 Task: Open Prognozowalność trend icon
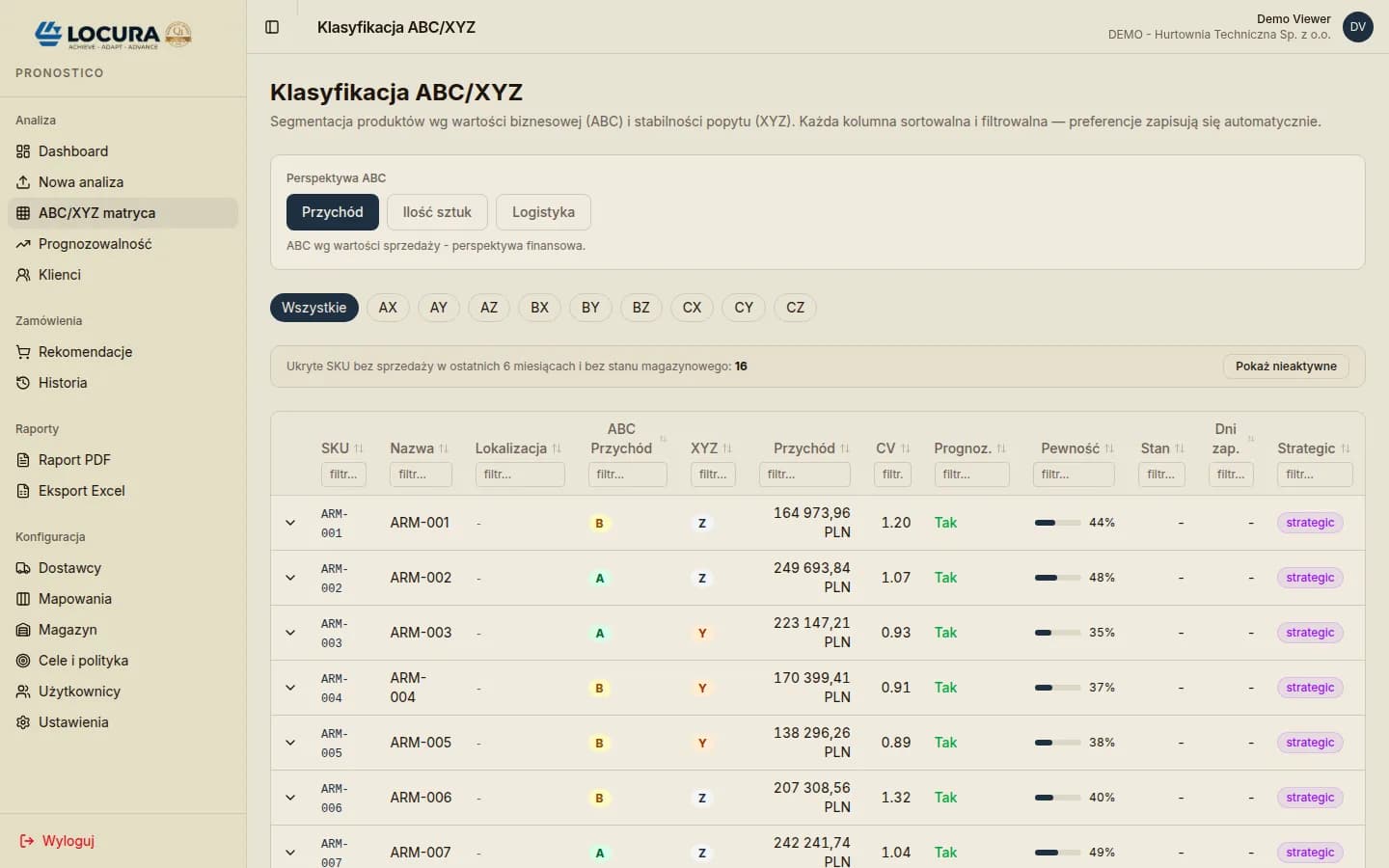(23, 244)
